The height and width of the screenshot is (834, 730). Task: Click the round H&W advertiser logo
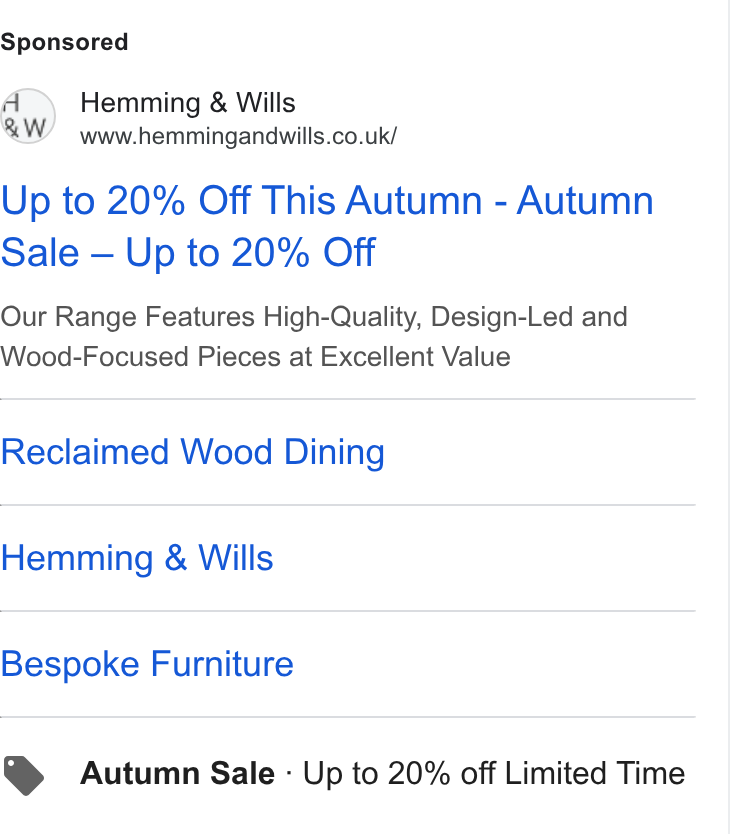pyautogui.click(x=28, y=116)
